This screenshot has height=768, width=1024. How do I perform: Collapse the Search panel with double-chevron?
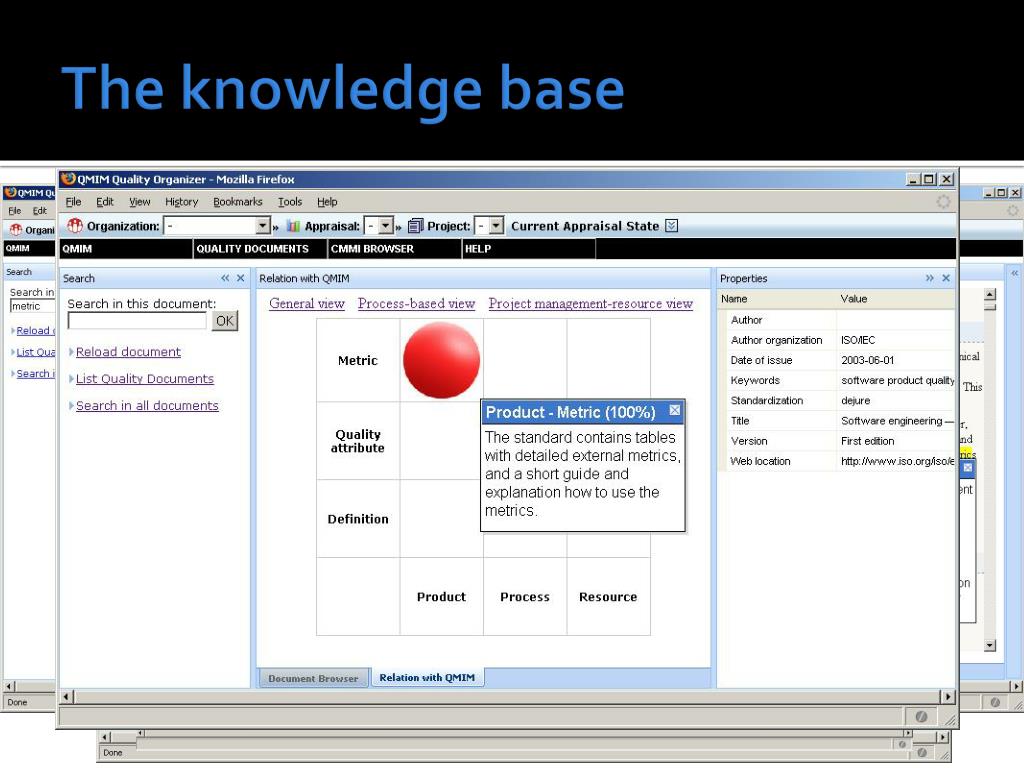click(225, 278)
